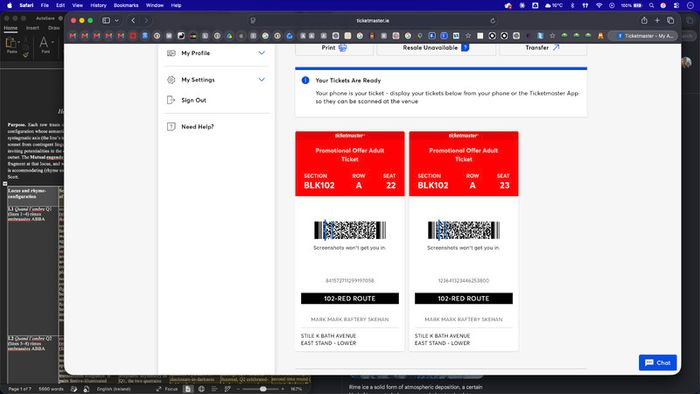Image resolution: width=700 pixels, height=394 pixels.
Task: Open the History menu
Action: click(x=98, y=5)
